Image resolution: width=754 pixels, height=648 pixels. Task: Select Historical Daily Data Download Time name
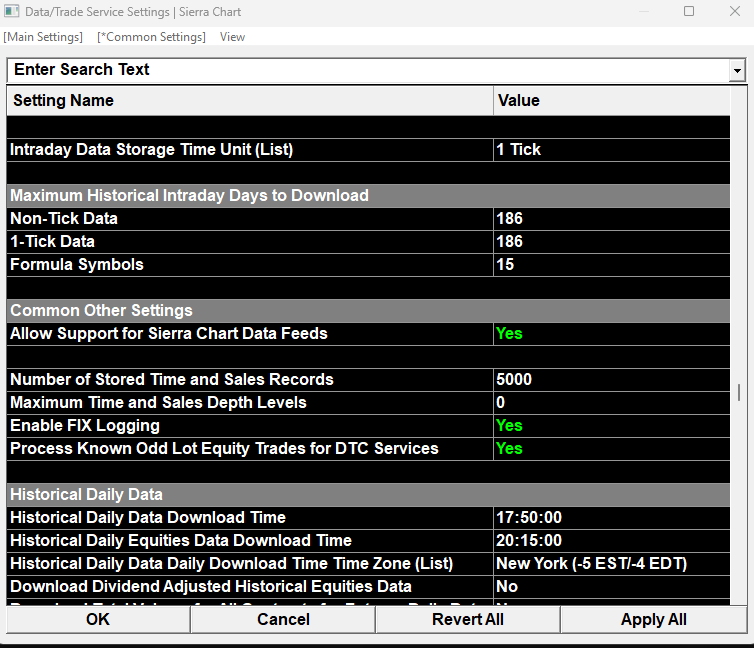[x=250, y=518]
